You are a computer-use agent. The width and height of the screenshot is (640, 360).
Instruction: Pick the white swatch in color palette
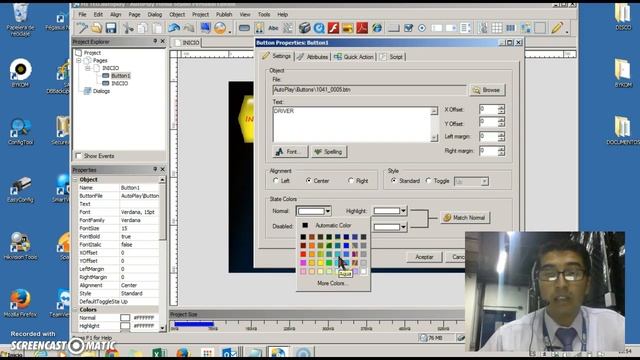363,271
